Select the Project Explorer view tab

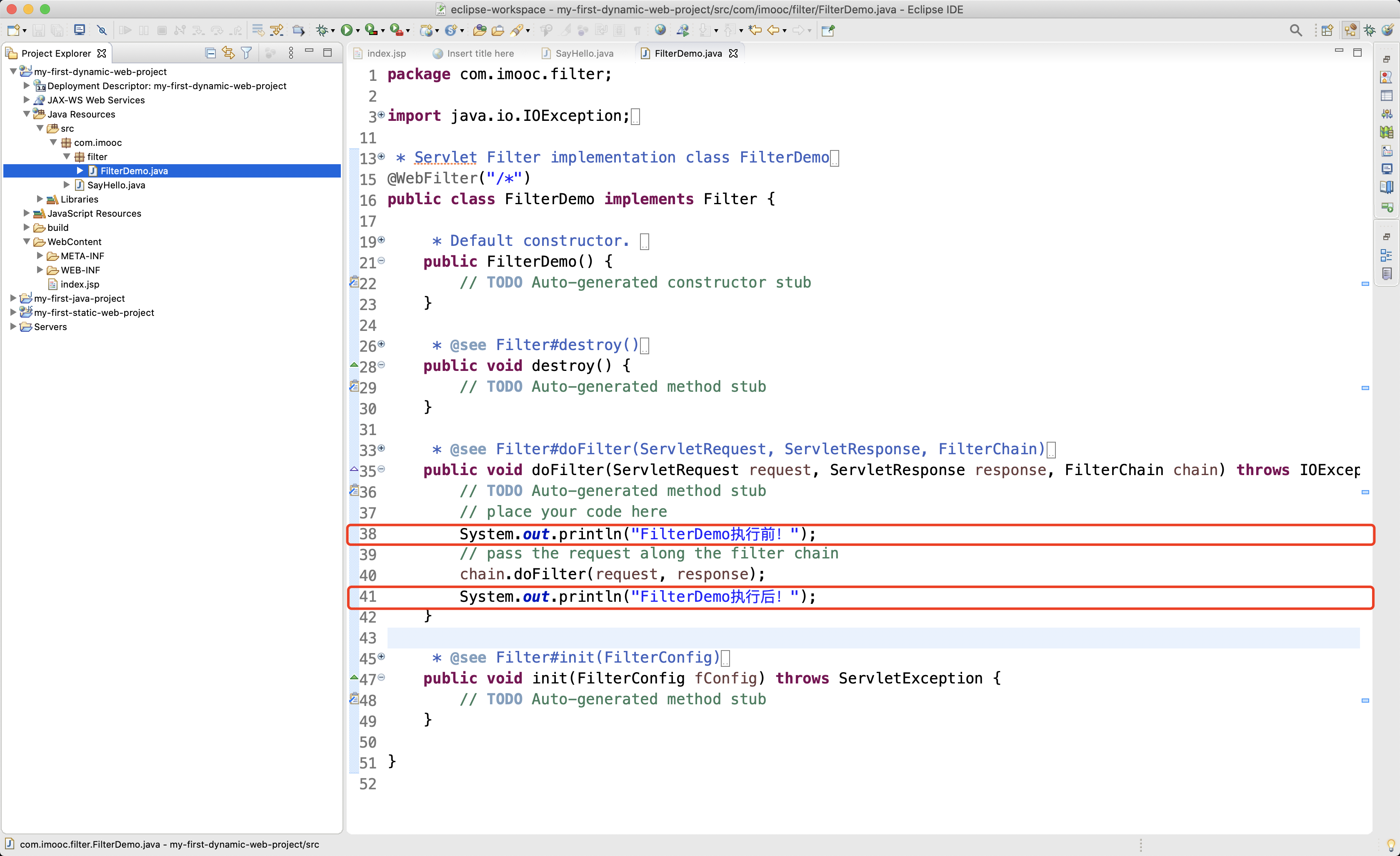[56, 53]
